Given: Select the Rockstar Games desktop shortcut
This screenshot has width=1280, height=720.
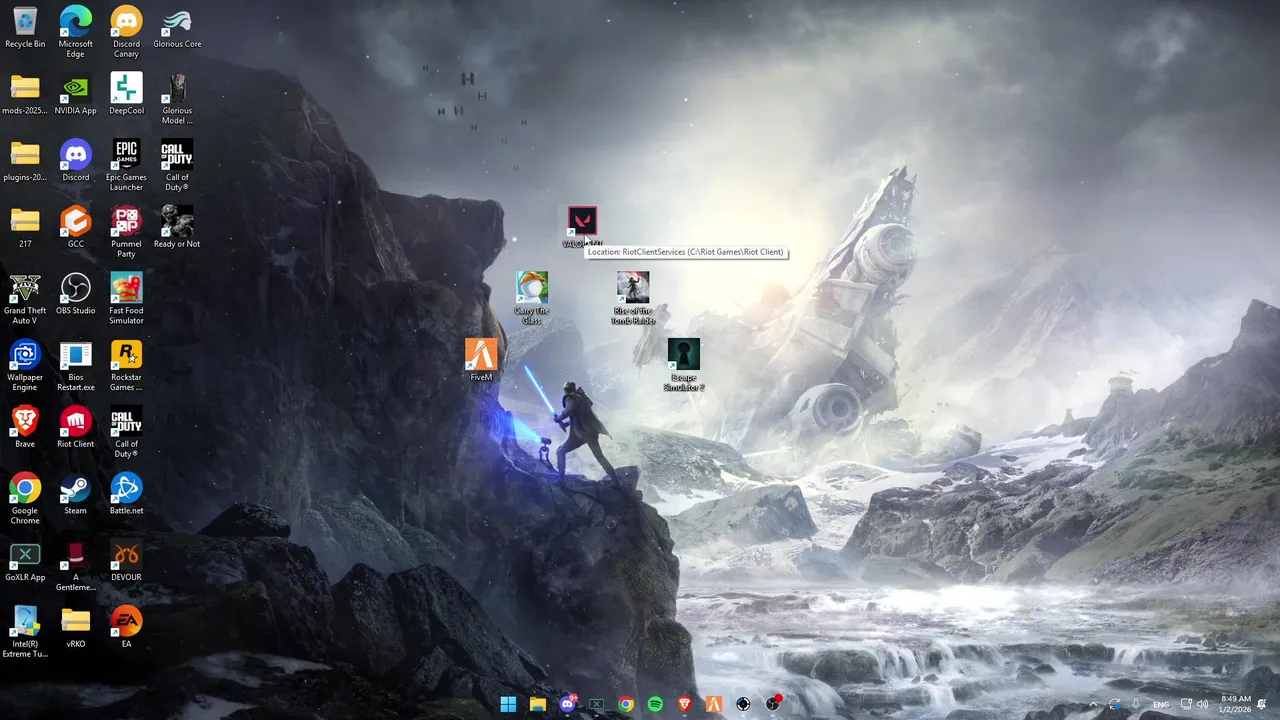Looking at the screenshot, I should point(126,366).
